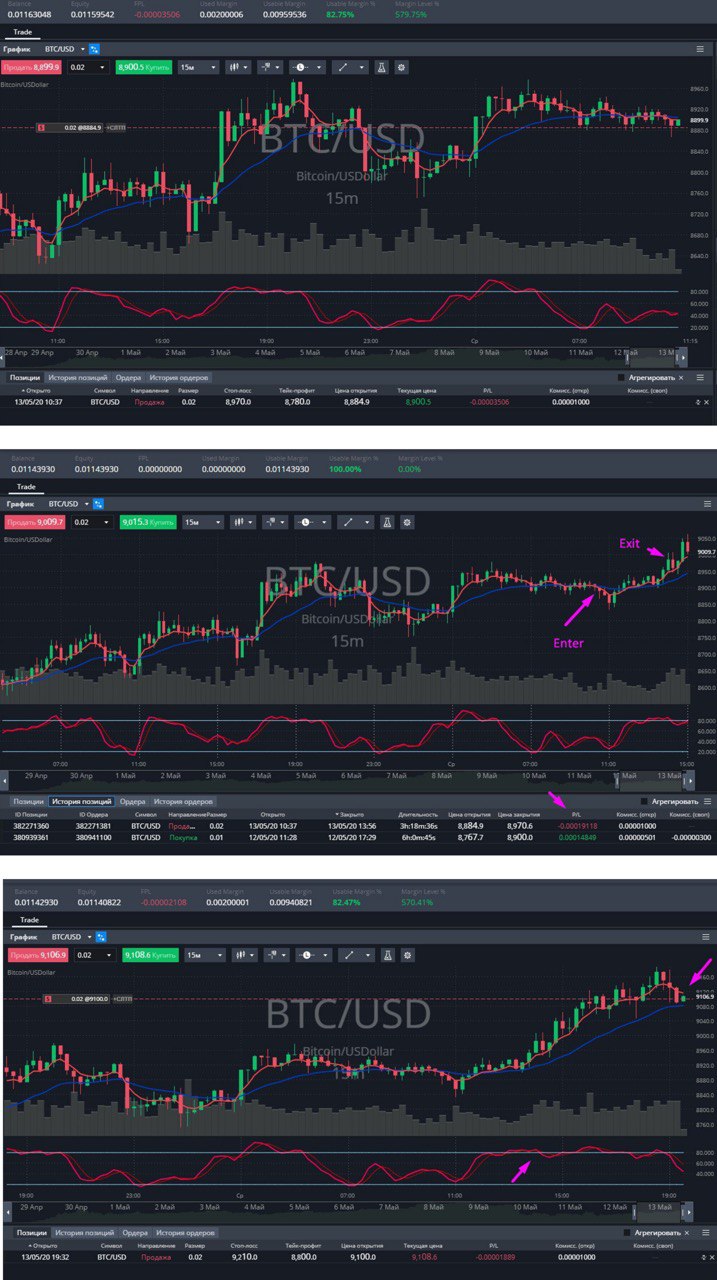Viewport: 717px width, 1280px height.
Task: Select history row with ID позиции 380939361
Action: click(357, 836)
